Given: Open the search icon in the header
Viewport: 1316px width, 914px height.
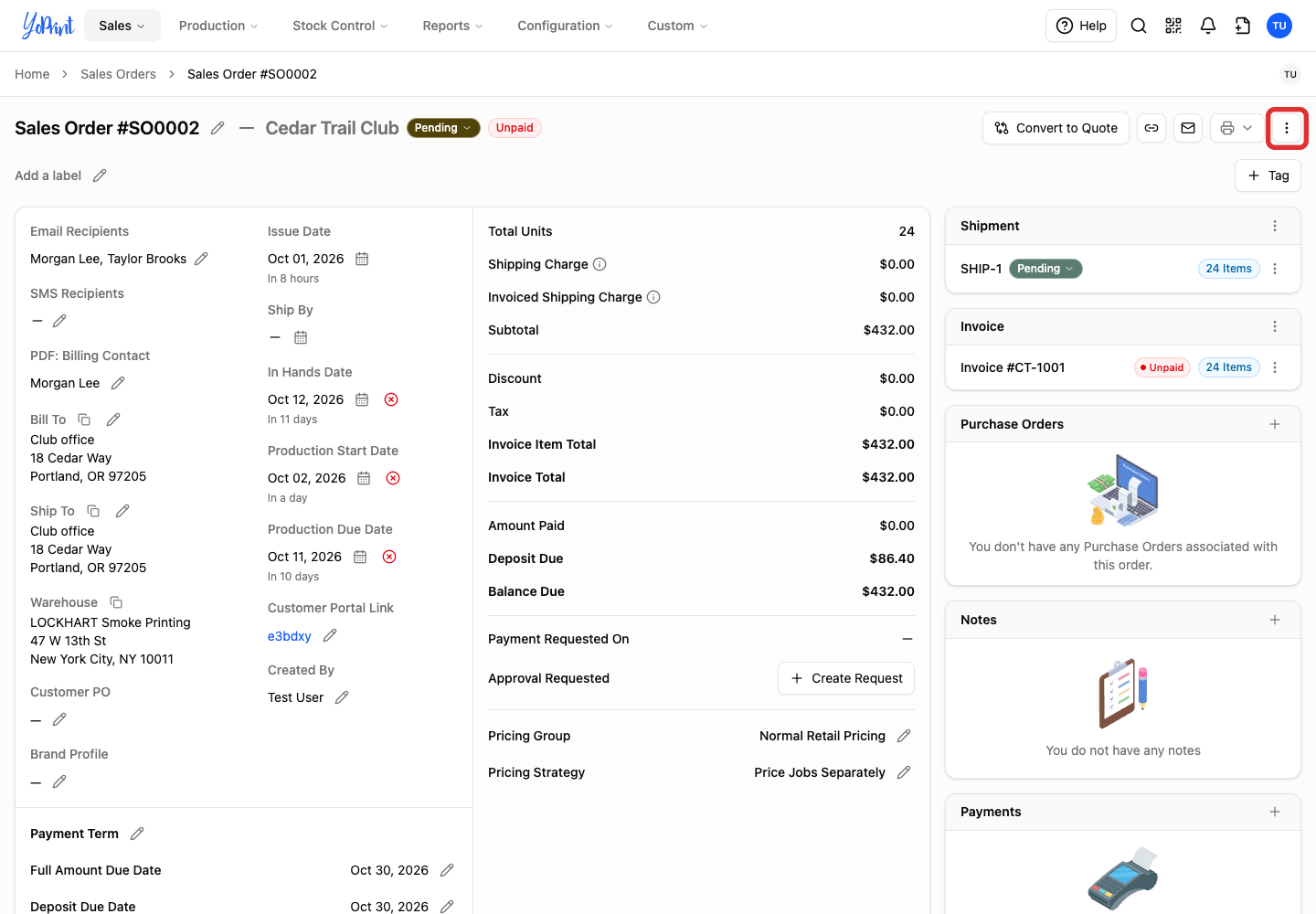Looking at the screenshot, I should click(x=1139, y=26).
